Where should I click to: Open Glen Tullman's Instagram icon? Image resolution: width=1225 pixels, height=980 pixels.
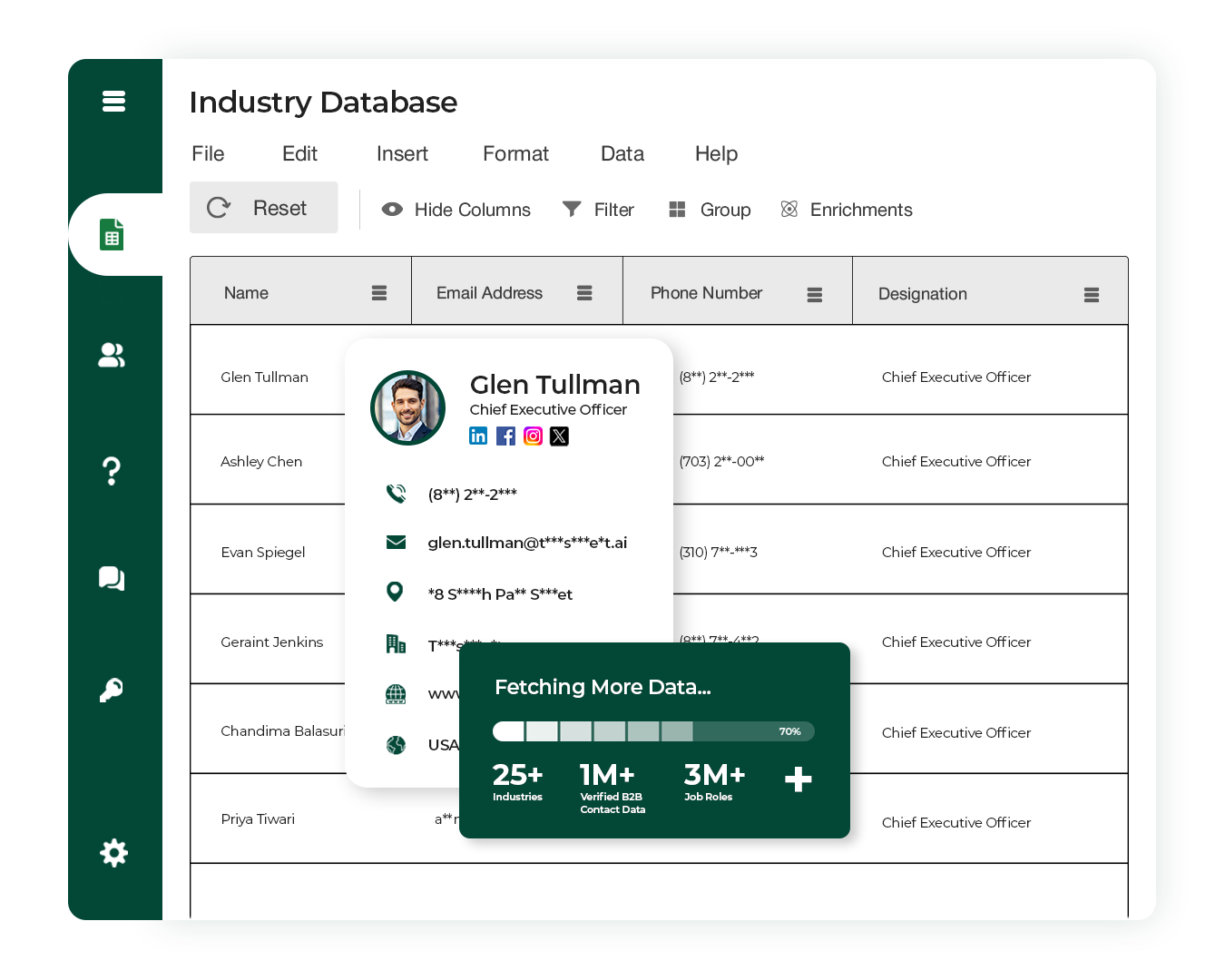tap(533, 436)
